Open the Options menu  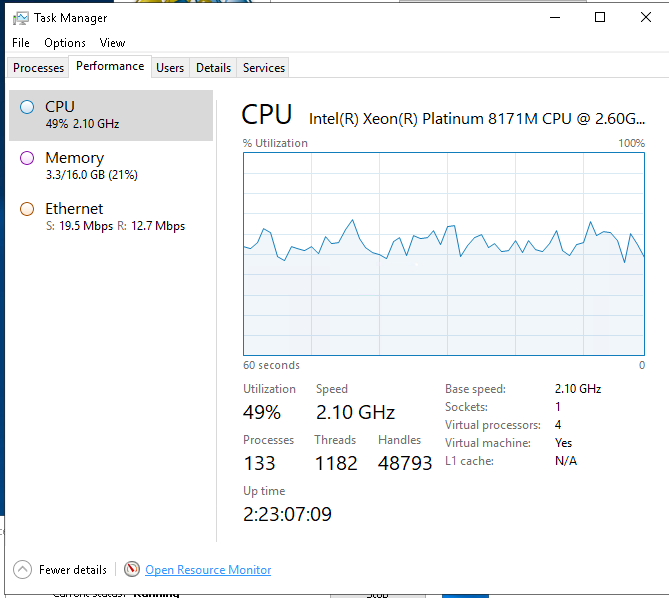pos(65,43)
